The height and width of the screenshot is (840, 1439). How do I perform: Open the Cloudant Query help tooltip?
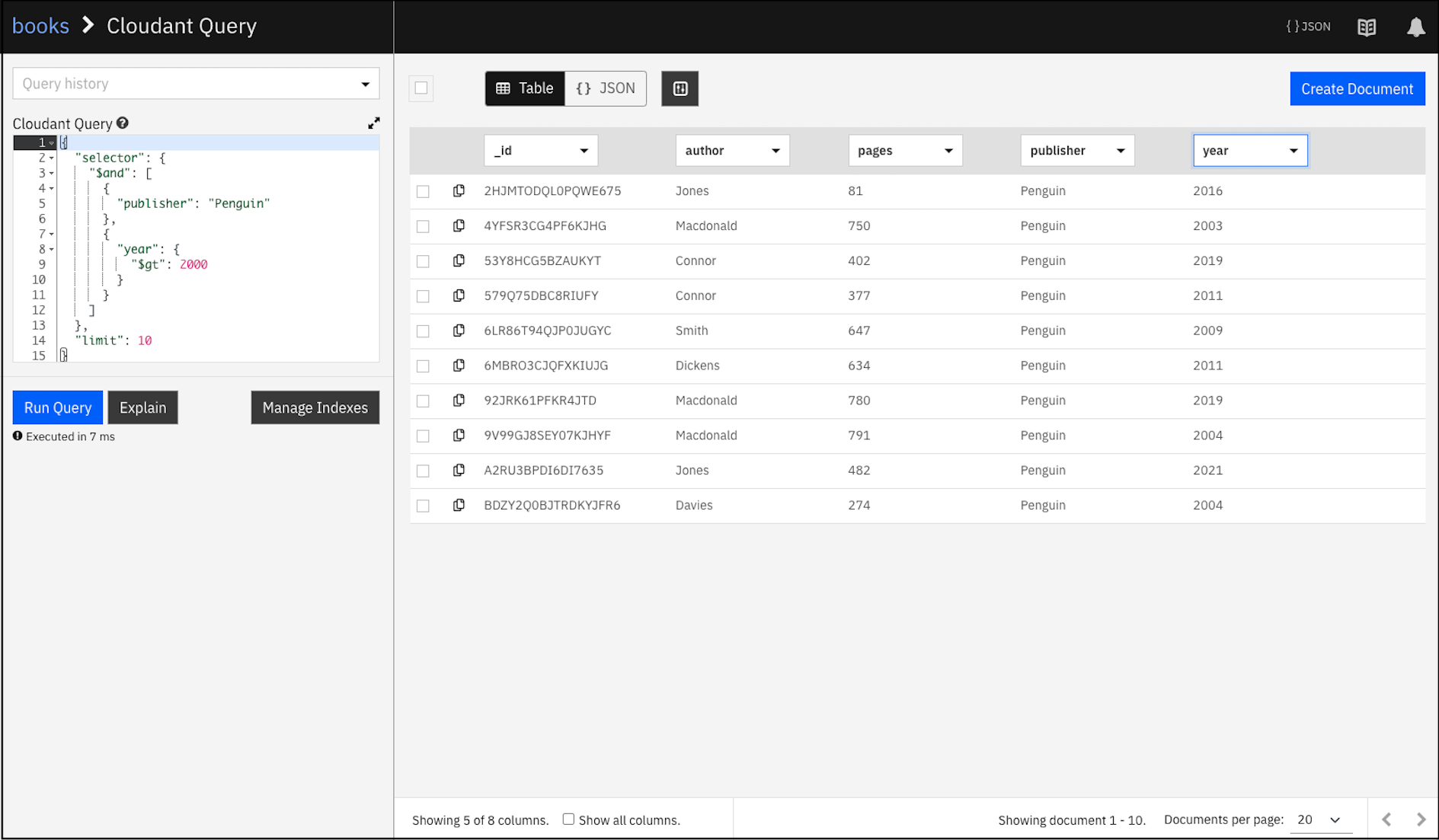coord(123,123)
